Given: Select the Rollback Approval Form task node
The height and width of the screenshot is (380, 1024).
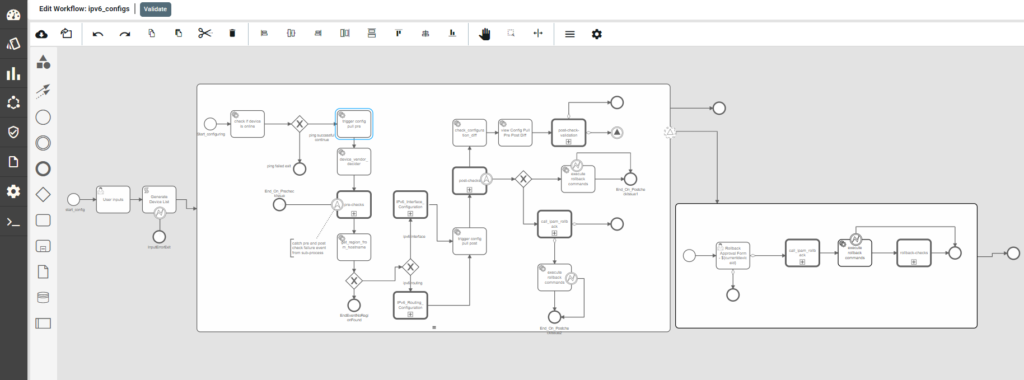Looking at the screenshot, I should click(x=733, y=256).
